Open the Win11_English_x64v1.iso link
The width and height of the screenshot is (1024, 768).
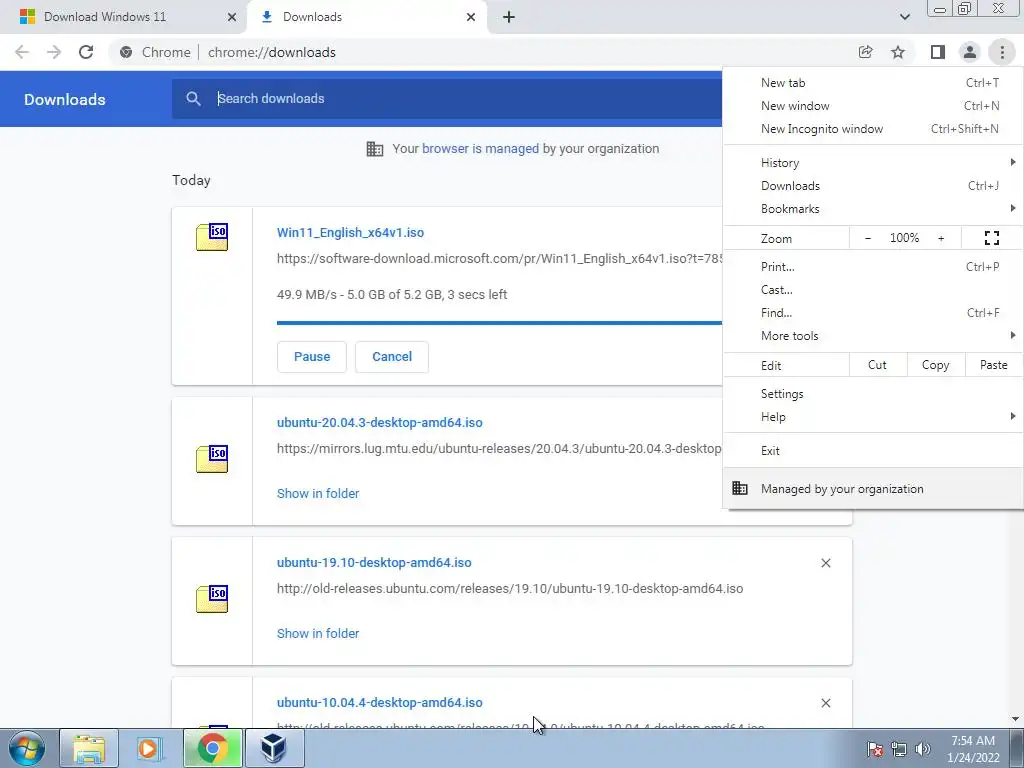coord(350,232)
